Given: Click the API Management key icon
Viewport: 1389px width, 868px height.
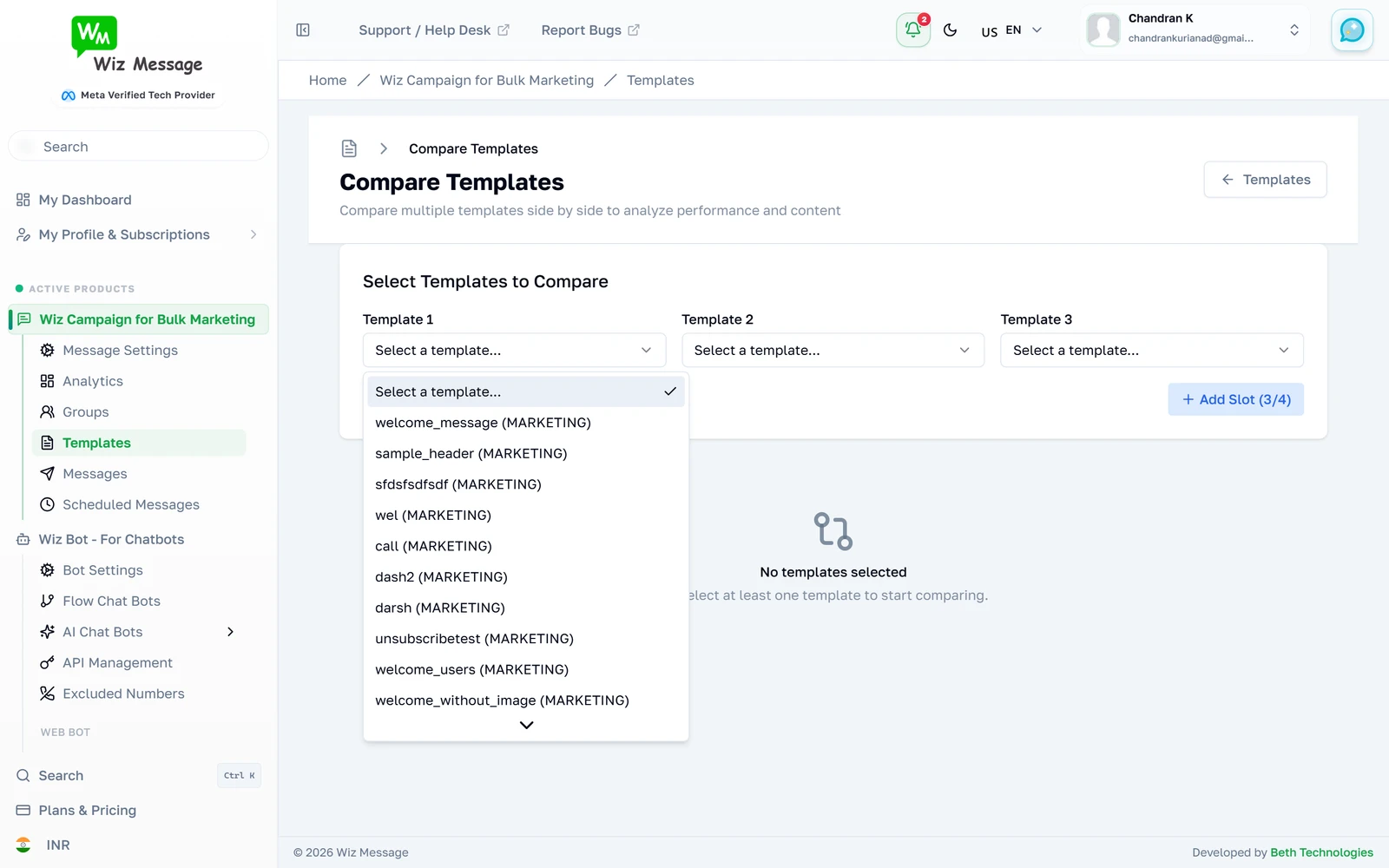Looking at the screenshot, I should pyautogui.click(x=48, y=662).
